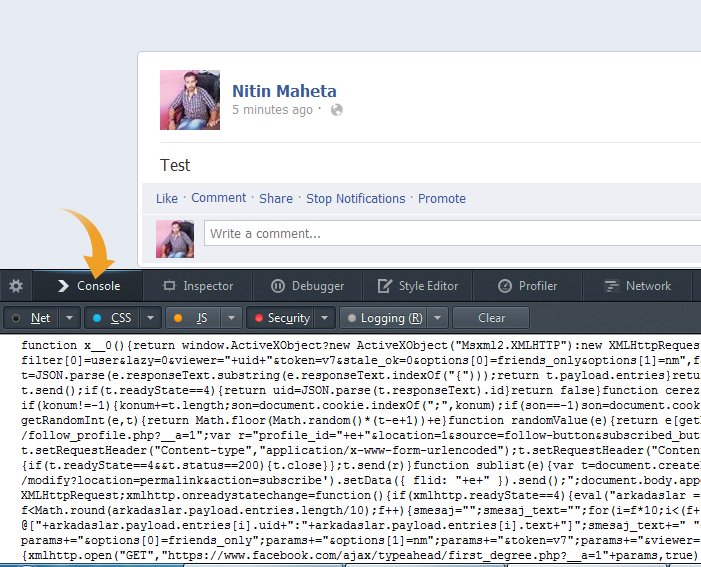701x567 pixels.
Task: Click Nitin Maheta's post profile photo
Action: coord(190,100)
